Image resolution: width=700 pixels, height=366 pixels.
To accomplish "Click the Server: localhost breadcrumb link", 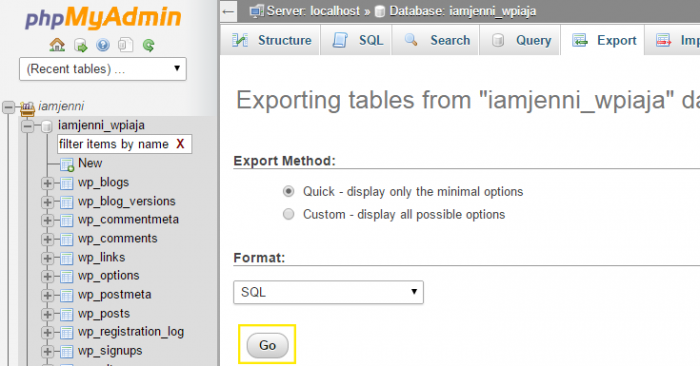I will [x=313, y=11].
